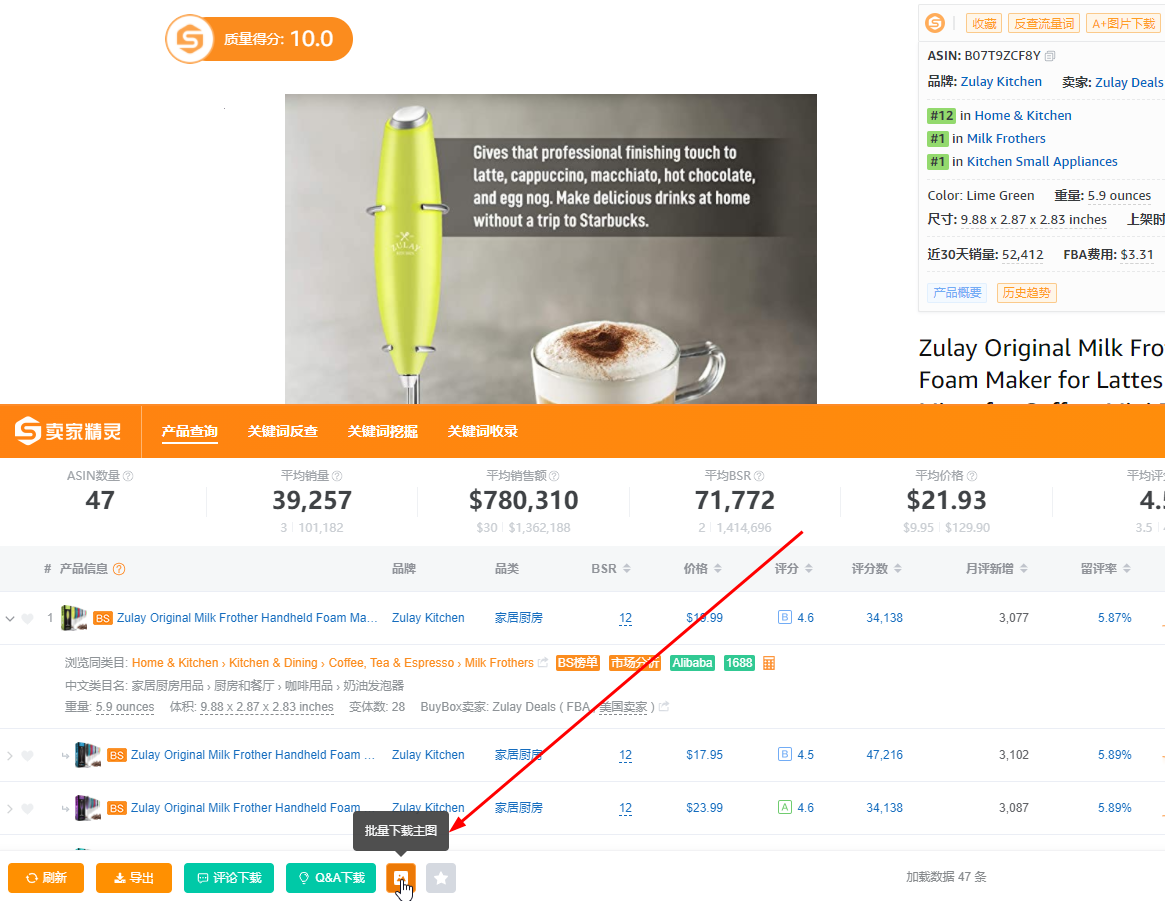Expand the $17.95 product row details

coord(10,755)
